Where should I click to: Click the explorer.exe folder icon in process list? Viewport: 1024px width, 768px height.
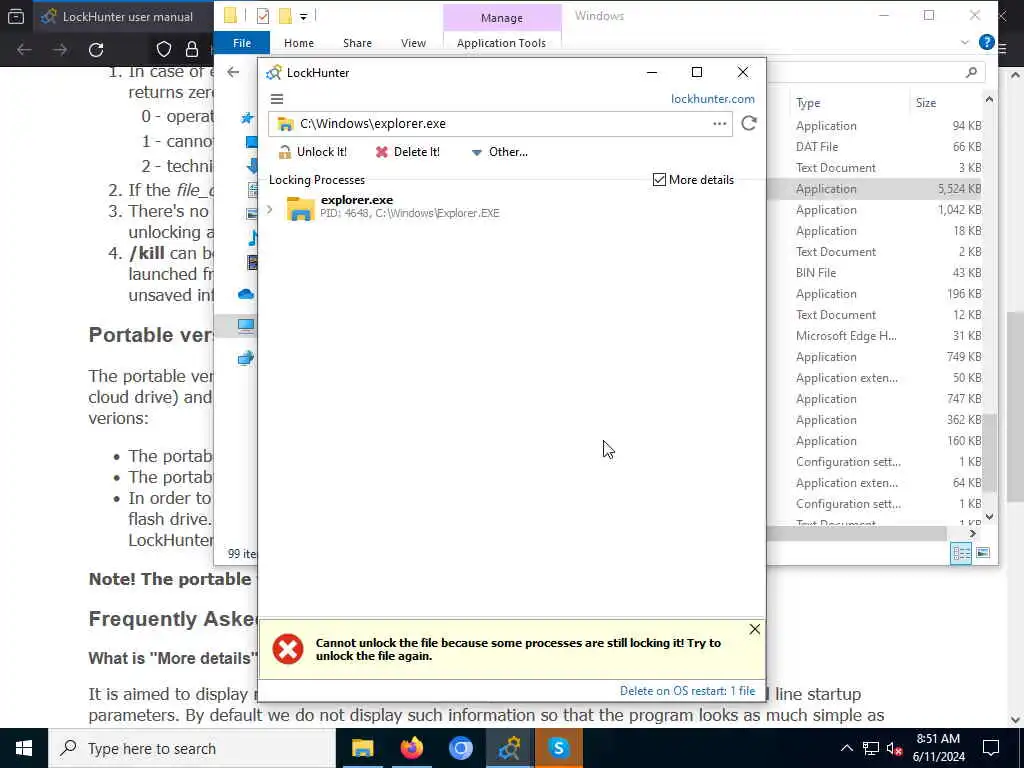[x=300, y=208]
